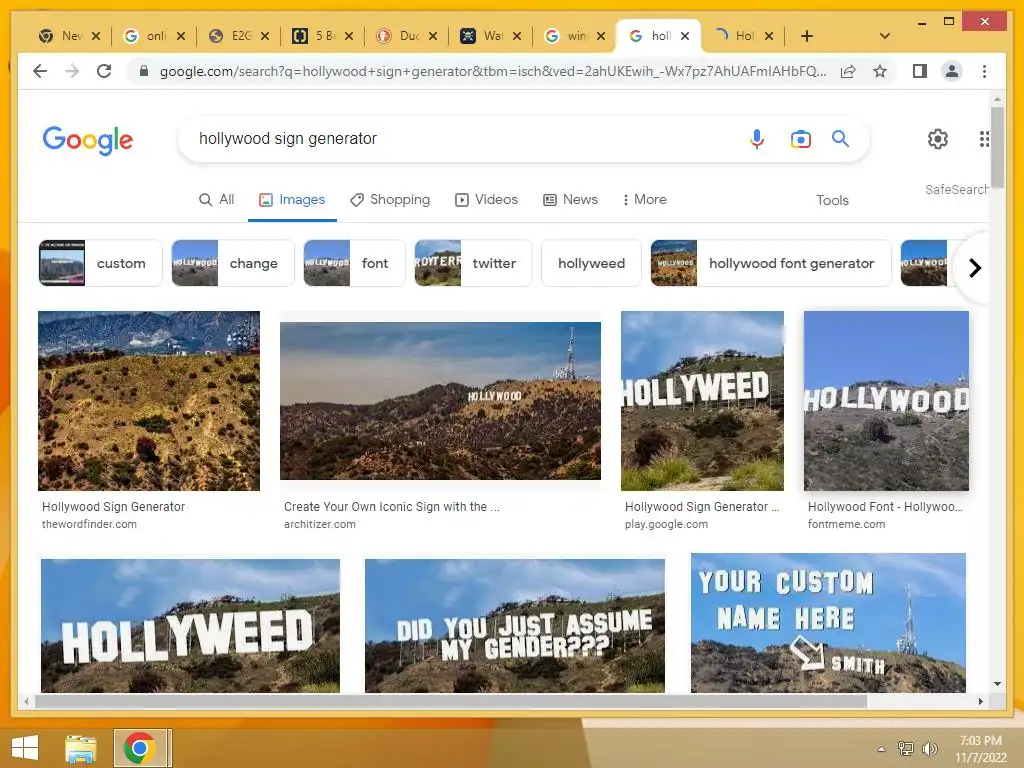1024x768 pixels.
Task: Click the horizontal scrollbar thumb
Action: tap(451, 701)
